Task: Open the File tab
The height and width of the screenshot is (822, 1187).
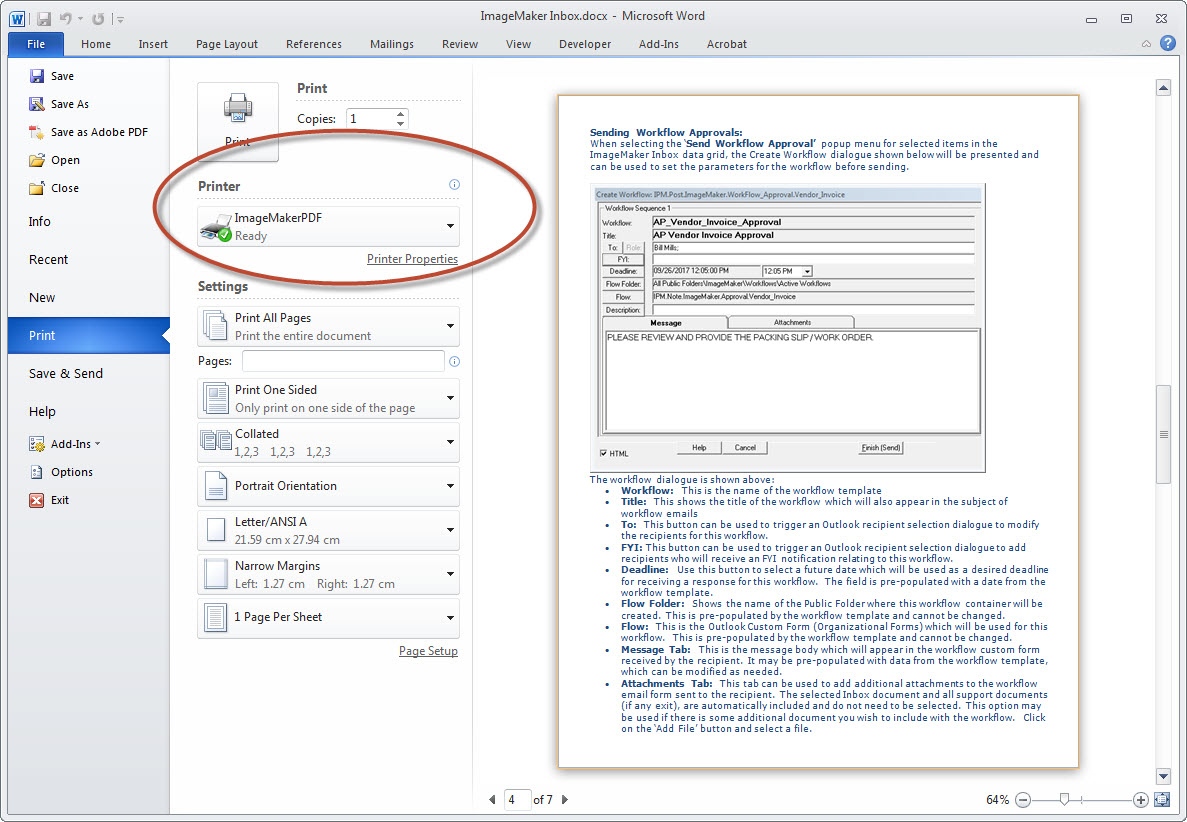Action: [x=36, y=44]
